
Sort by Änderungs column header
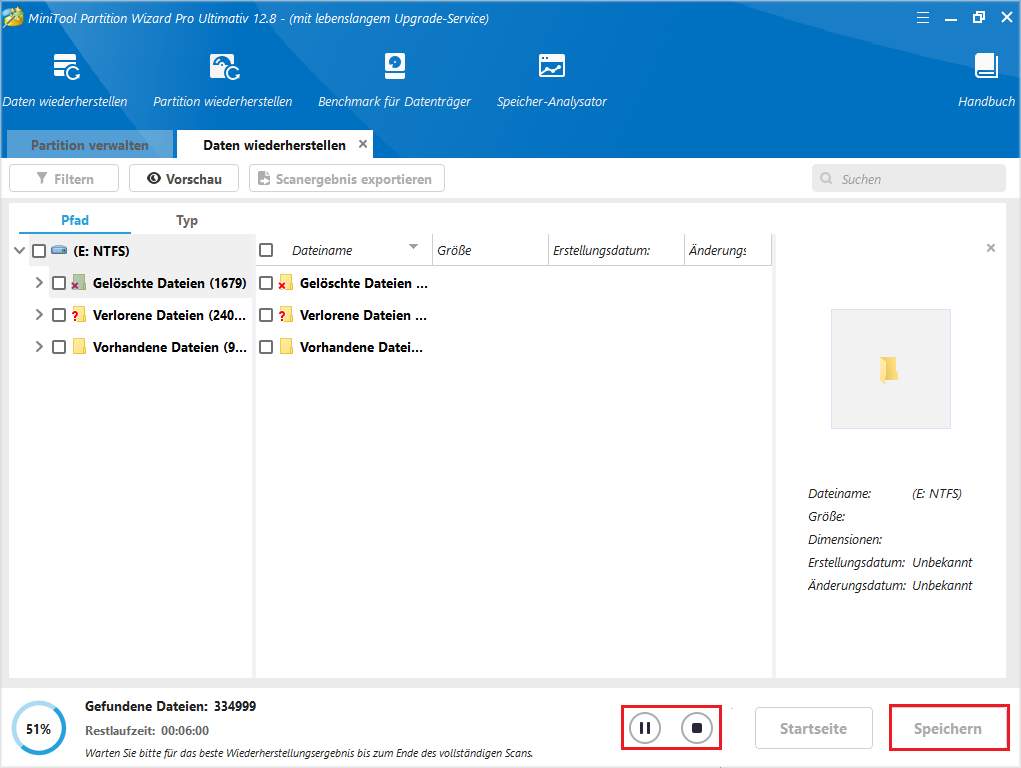(728, 250)
